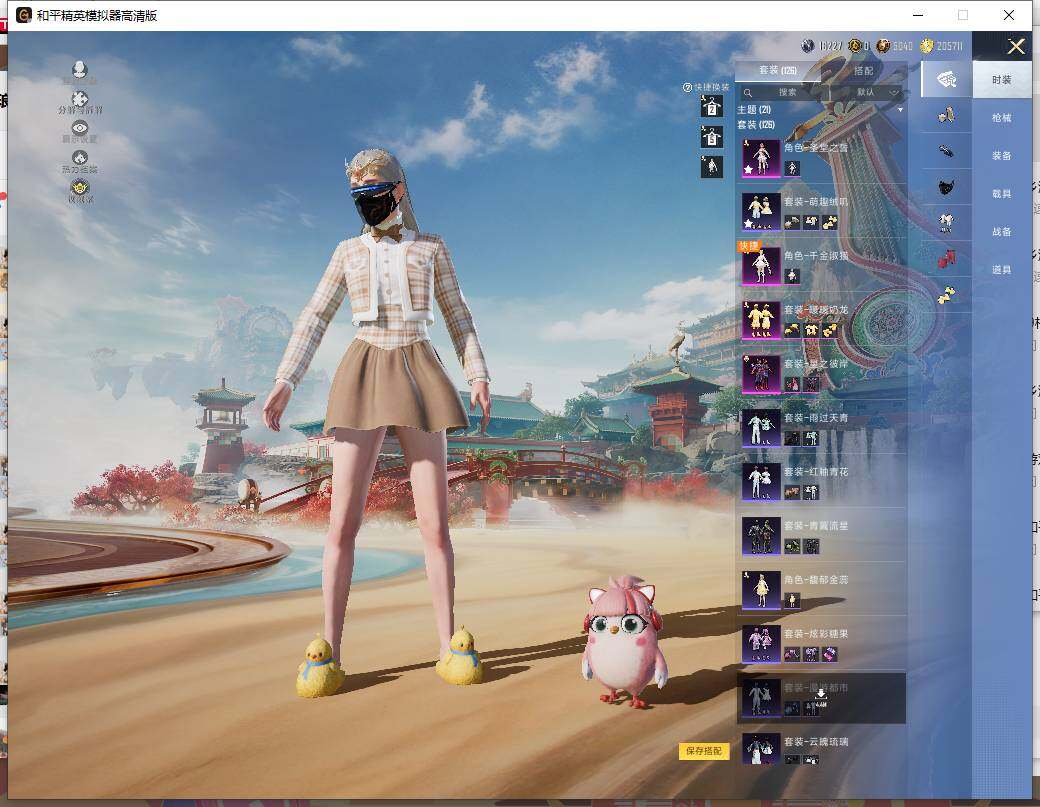The image size is (1040, 807).
Task: Switch to the 搭配 tab
Action: click(864, 70)
